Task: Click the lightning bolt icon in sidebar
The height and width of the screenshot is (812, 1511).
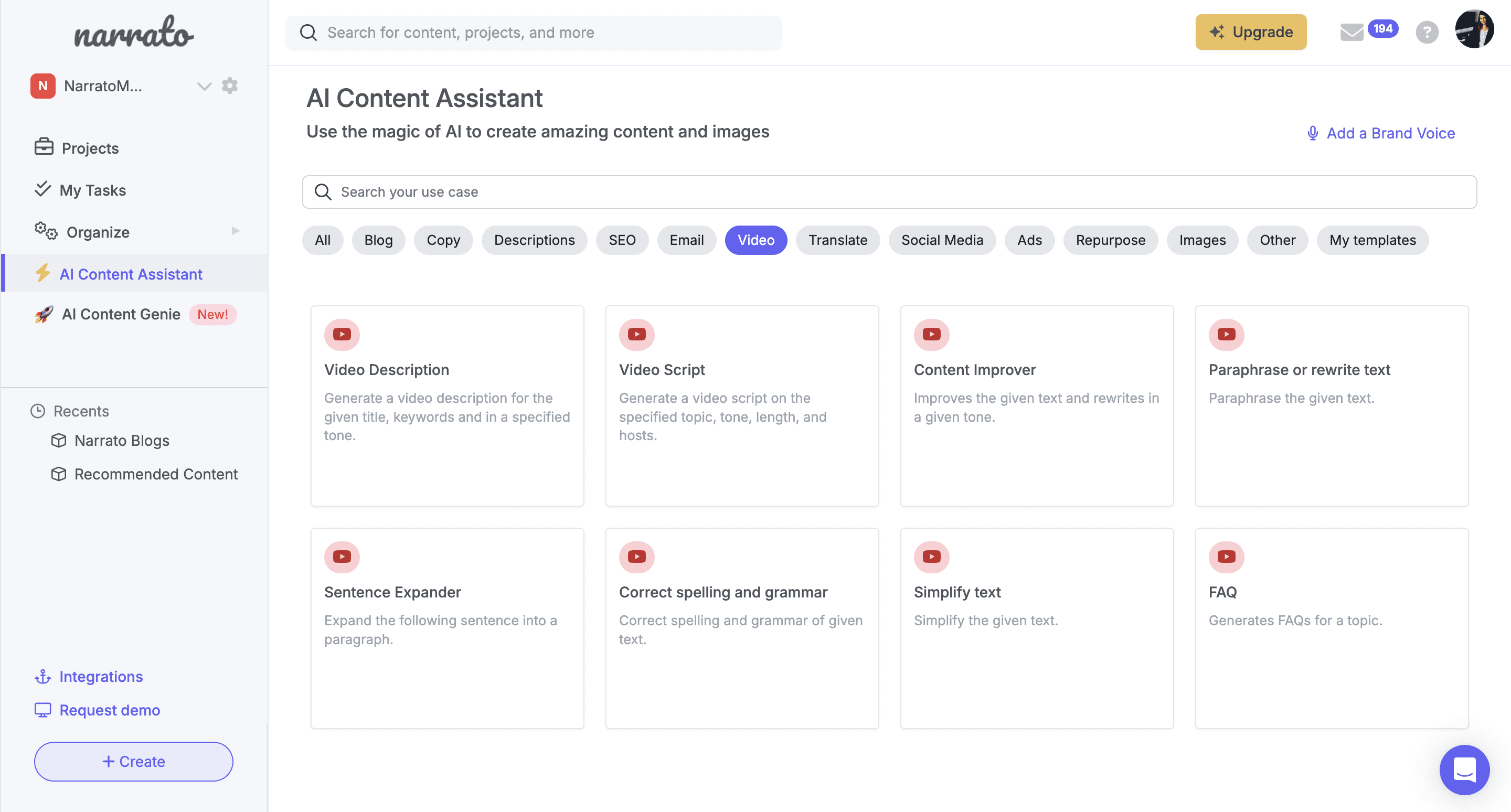Action: (42, 273)
